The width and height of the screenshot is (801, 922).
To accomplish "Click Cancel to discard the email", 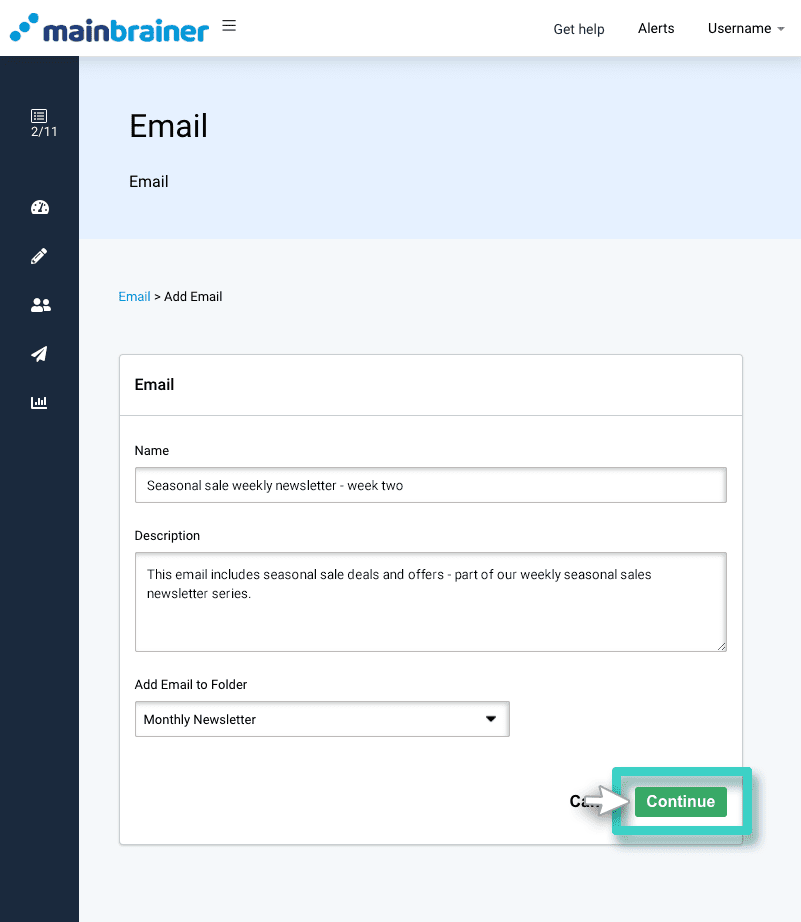I will tap(580, 801).
